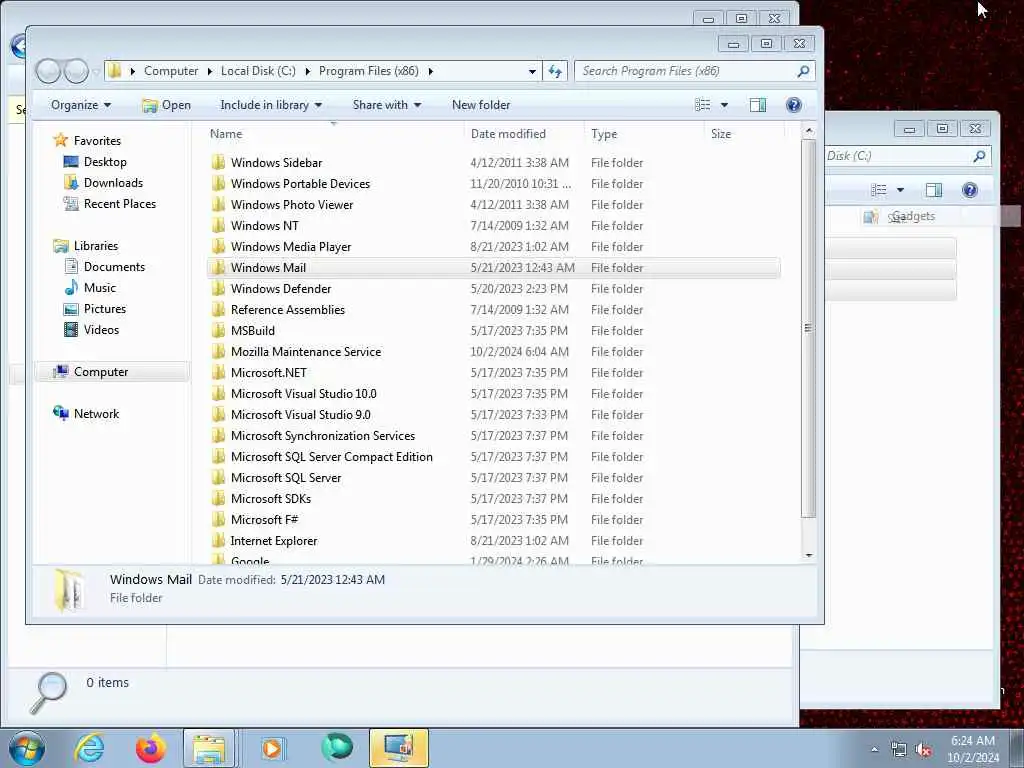The height and width of the screenshot is (768, 1024).
Task: Select the Microsoft SDKs folder icon
Action: [x=219, y=498]
